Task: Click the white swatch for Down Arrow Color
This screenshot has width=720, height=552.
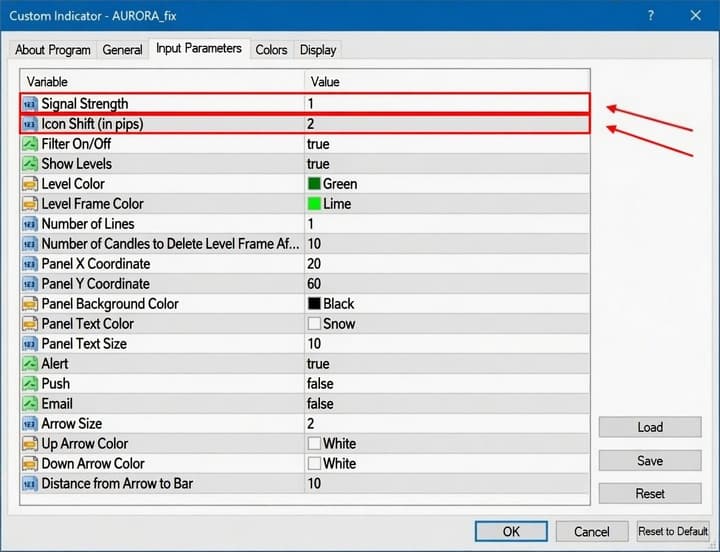Action: [x=314, y=463]
